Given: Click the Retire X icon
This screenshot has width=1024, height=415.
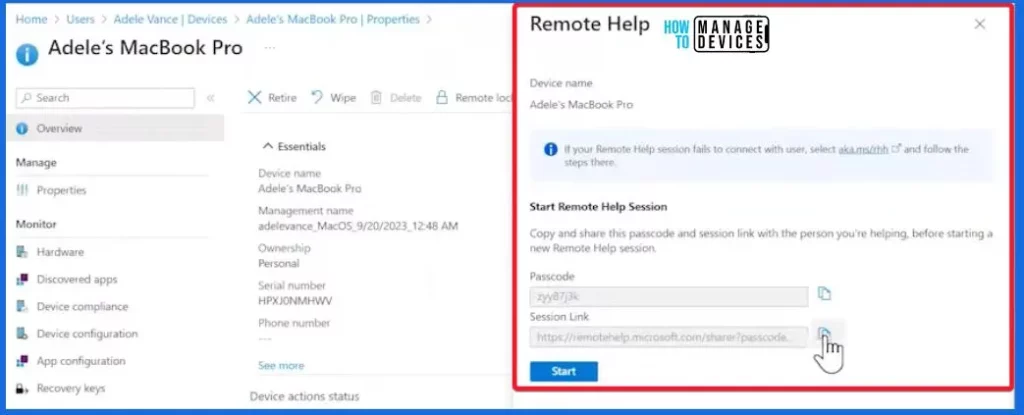Looking at the screenshot, I should pos(255,97).
